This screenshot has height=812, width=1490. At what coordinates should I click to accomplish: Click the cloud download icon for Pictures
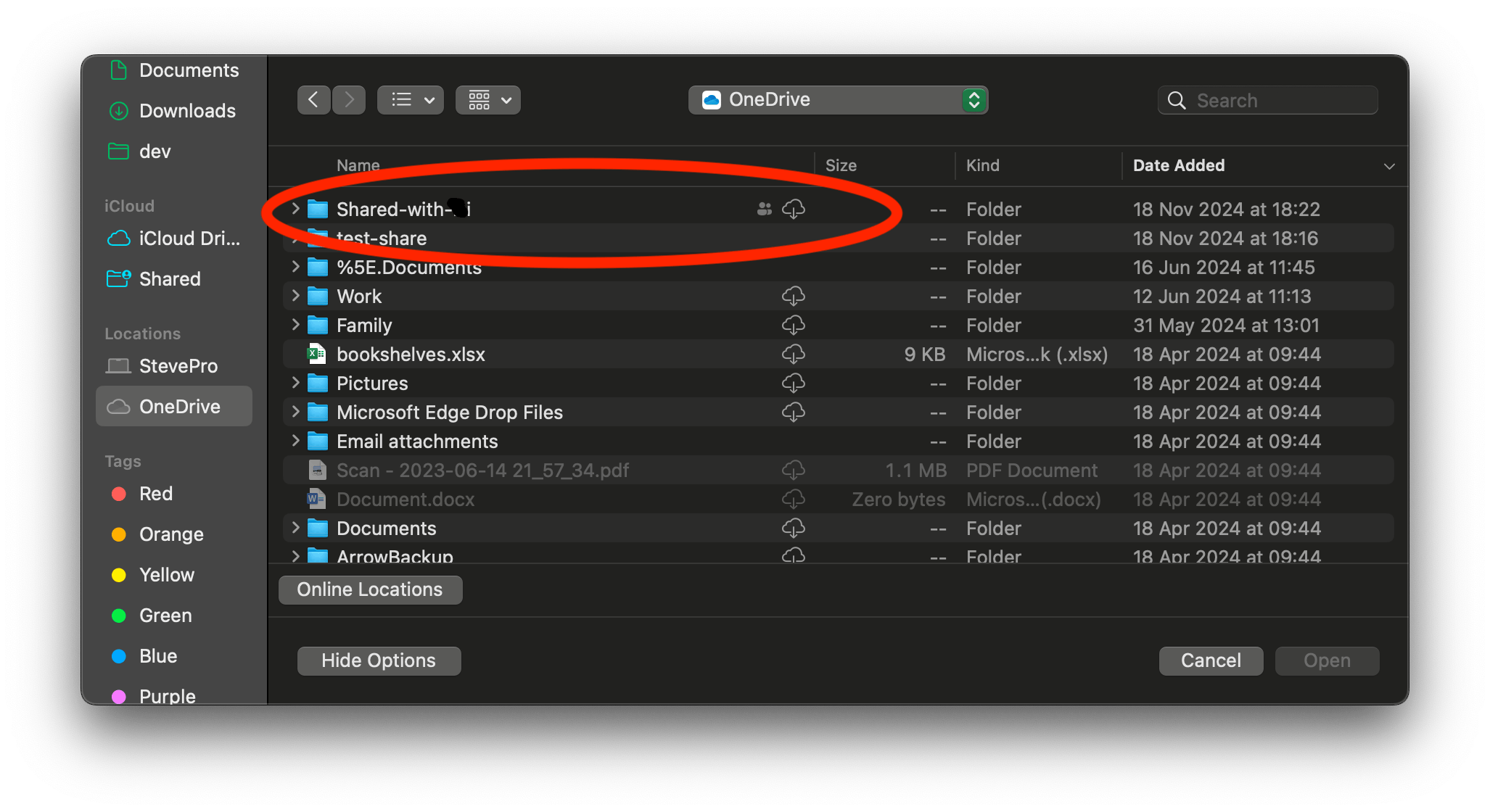point(793,383)
